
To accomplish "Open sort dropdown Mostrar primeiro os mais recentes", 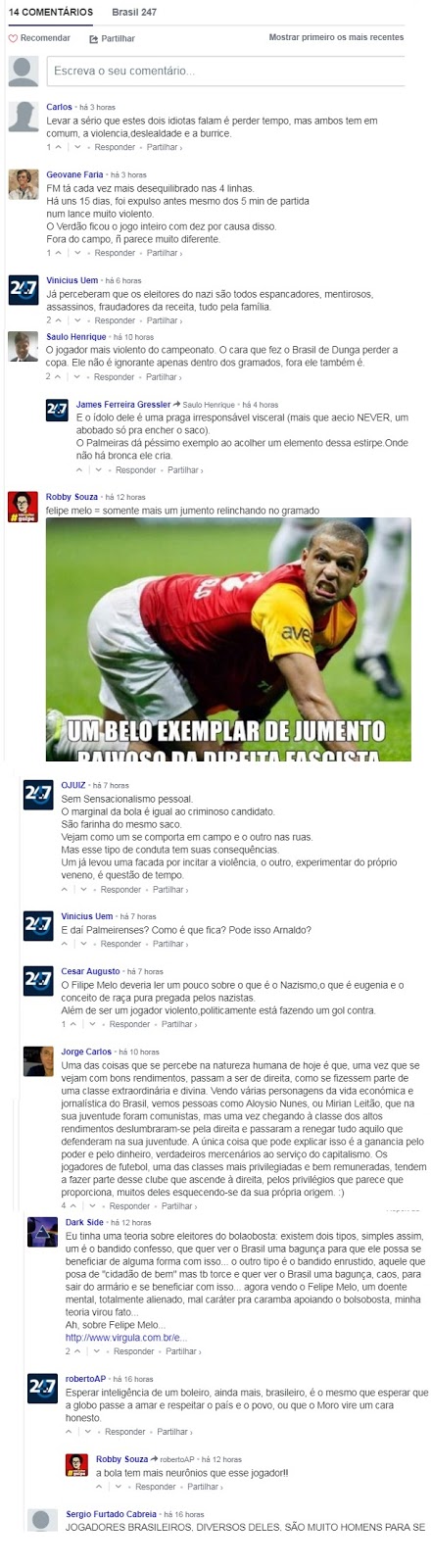I will pyautogui.click(x=336, y=37).
